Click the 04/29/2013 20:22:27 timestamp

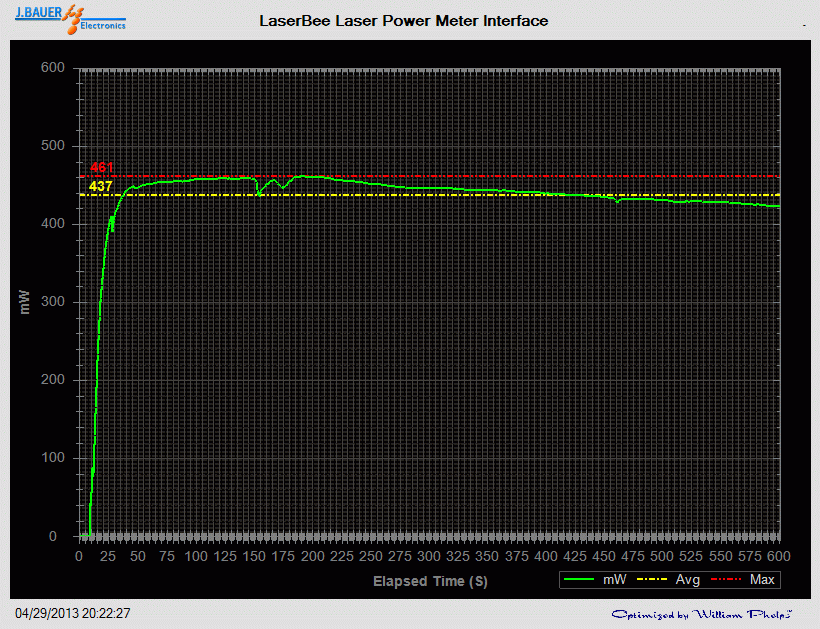coord(74,614)
